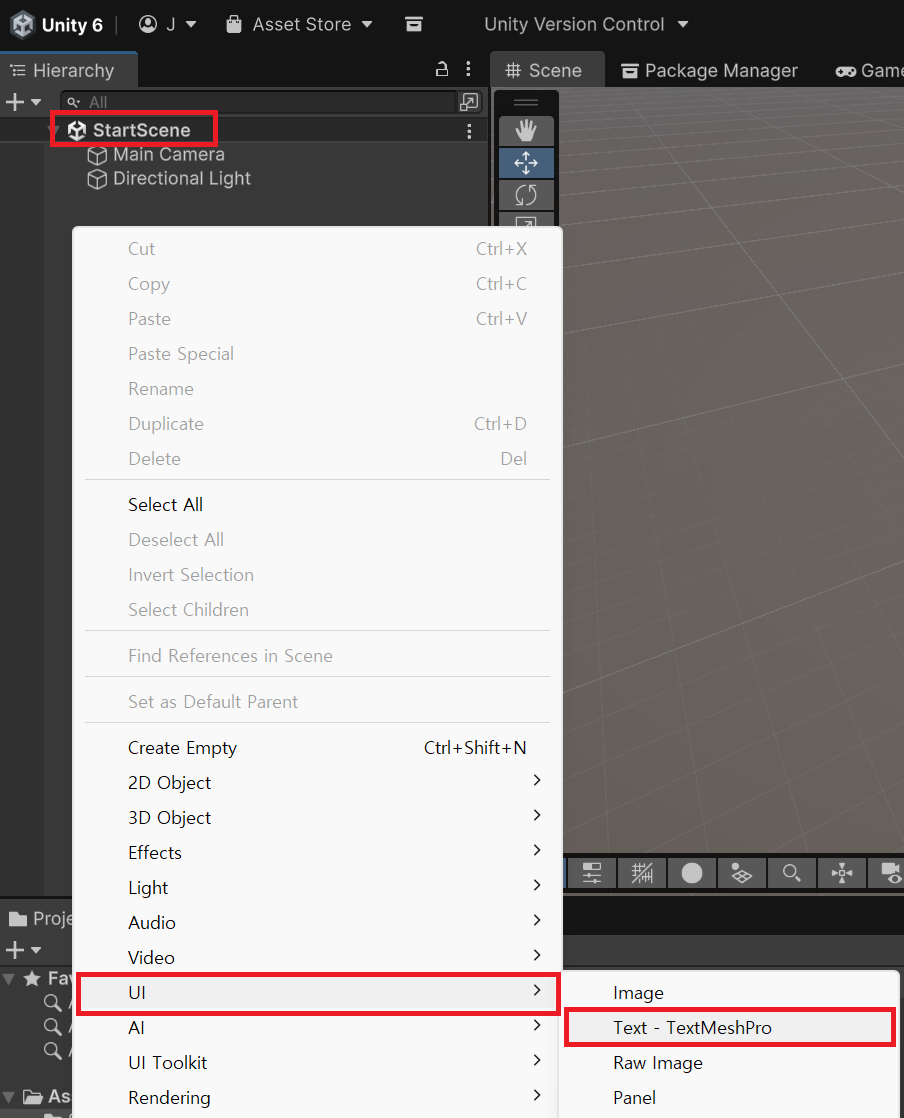This screenshot has width=904, height=1118.
Task: Click the Scene toolbar magnifier search icon
Action: point(791,873)
